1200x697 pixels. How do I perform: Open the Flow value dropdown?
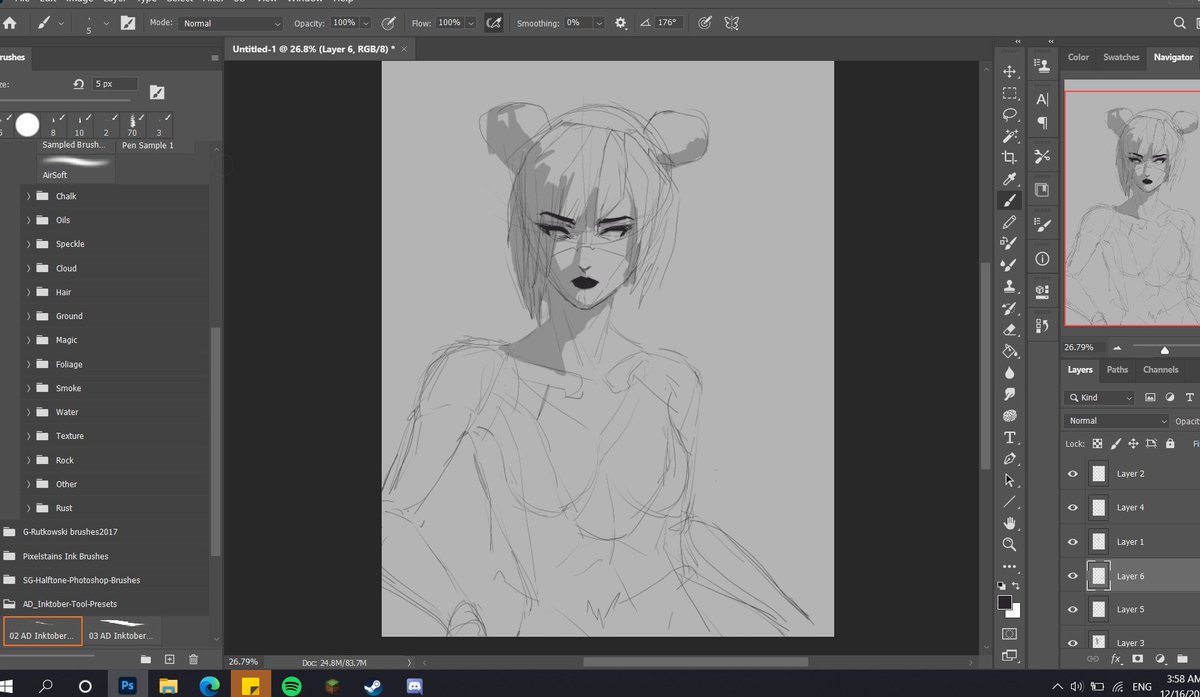469,22
